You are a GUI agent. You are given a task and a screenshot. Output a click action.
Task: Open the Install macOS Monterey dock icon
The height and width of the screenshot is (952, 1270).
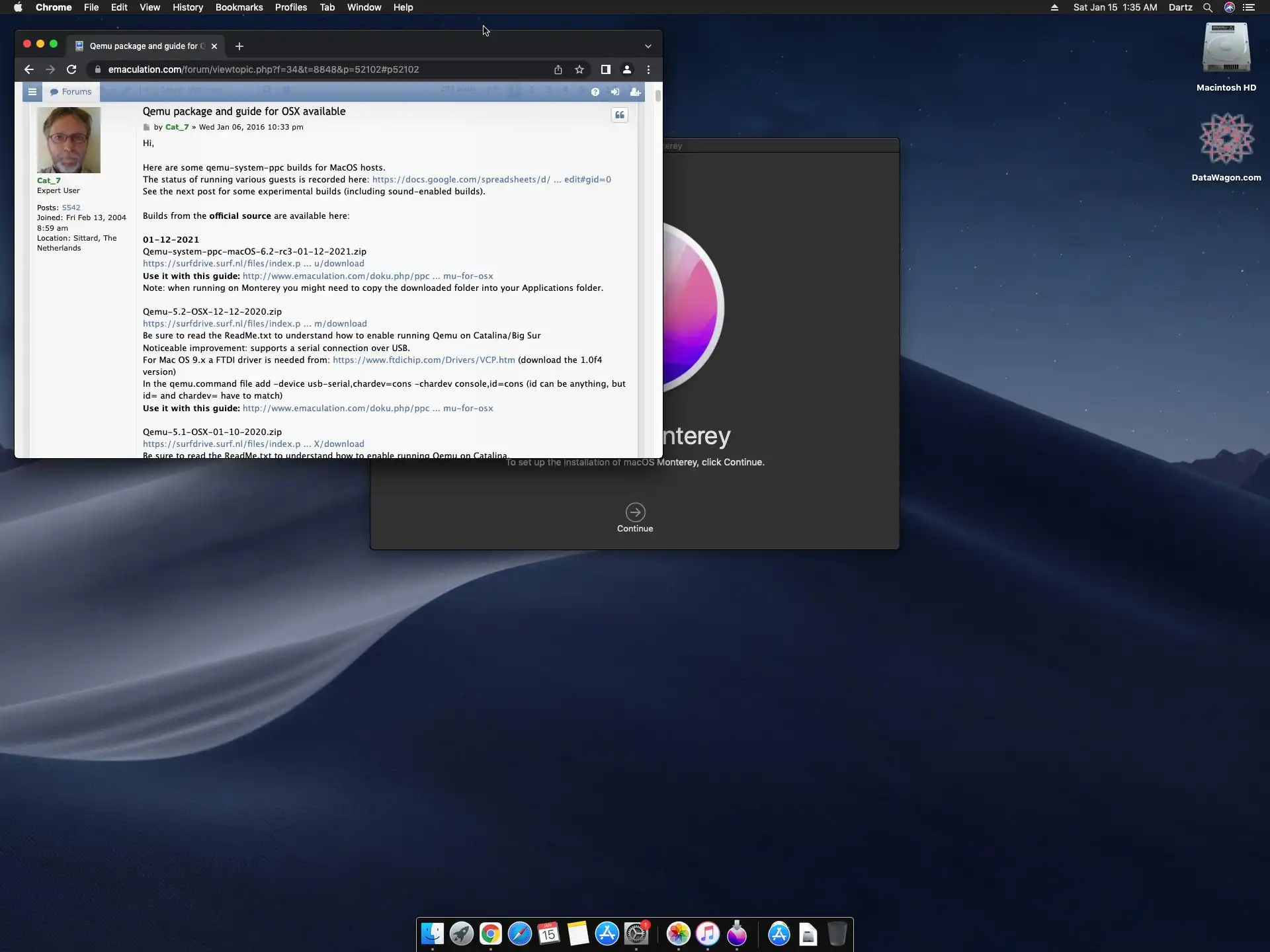click(x=737, y=934)
